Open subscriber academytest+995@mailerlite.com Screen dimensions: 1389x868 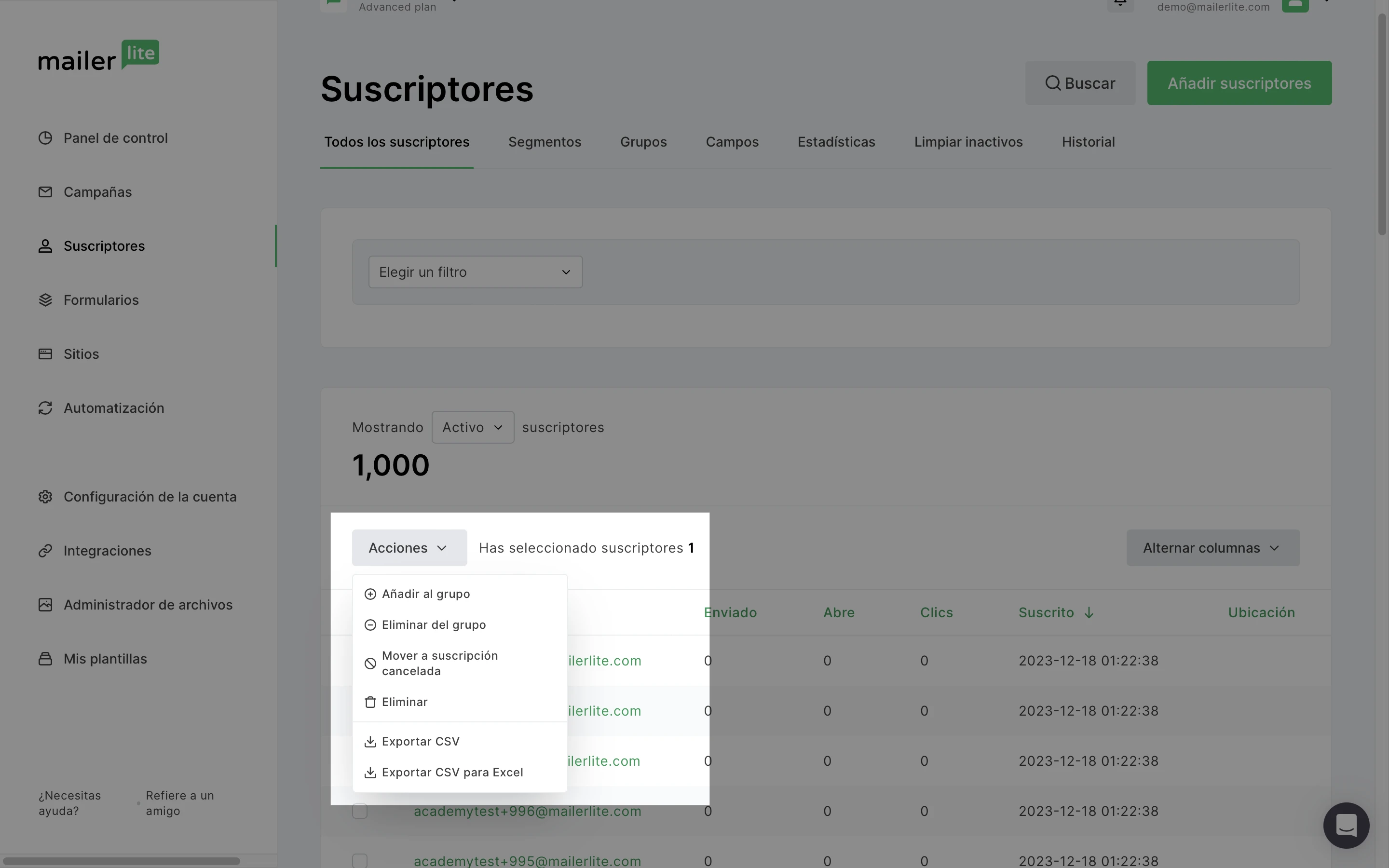[x=527, y=861]
